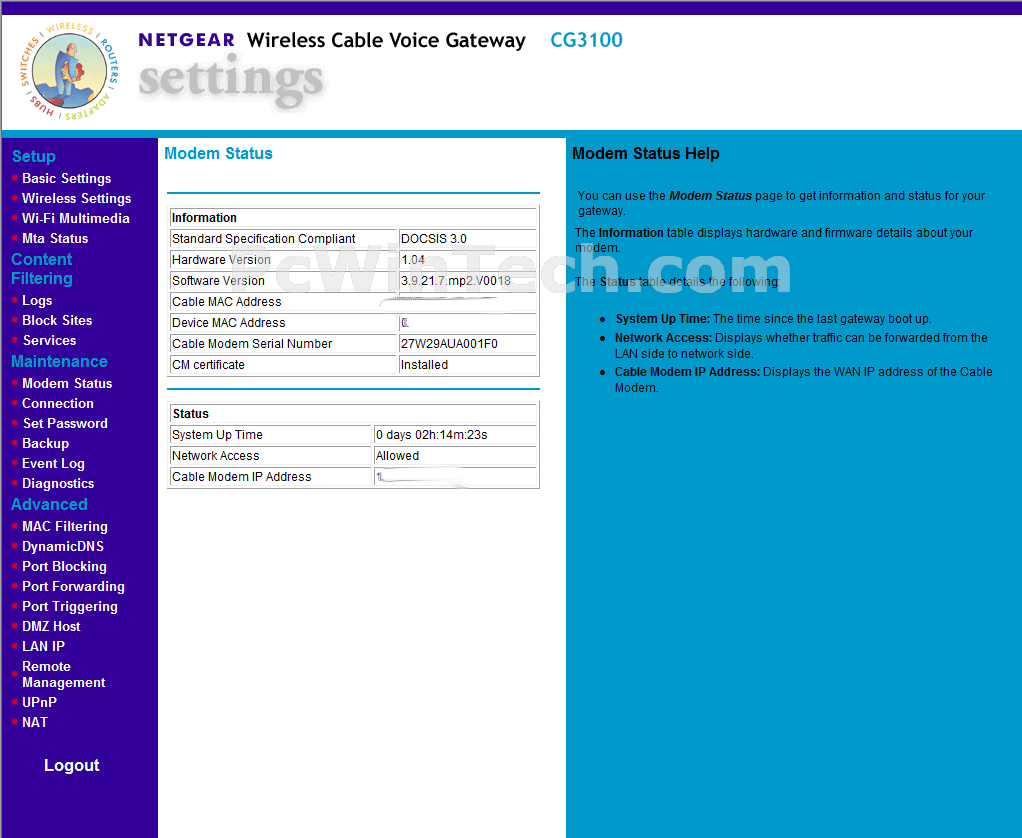Image resolution: width=1022 pixels, height=838 pixels.
Task: Click the Cable Modem IP Address label
Action: (x=242, y=477)
